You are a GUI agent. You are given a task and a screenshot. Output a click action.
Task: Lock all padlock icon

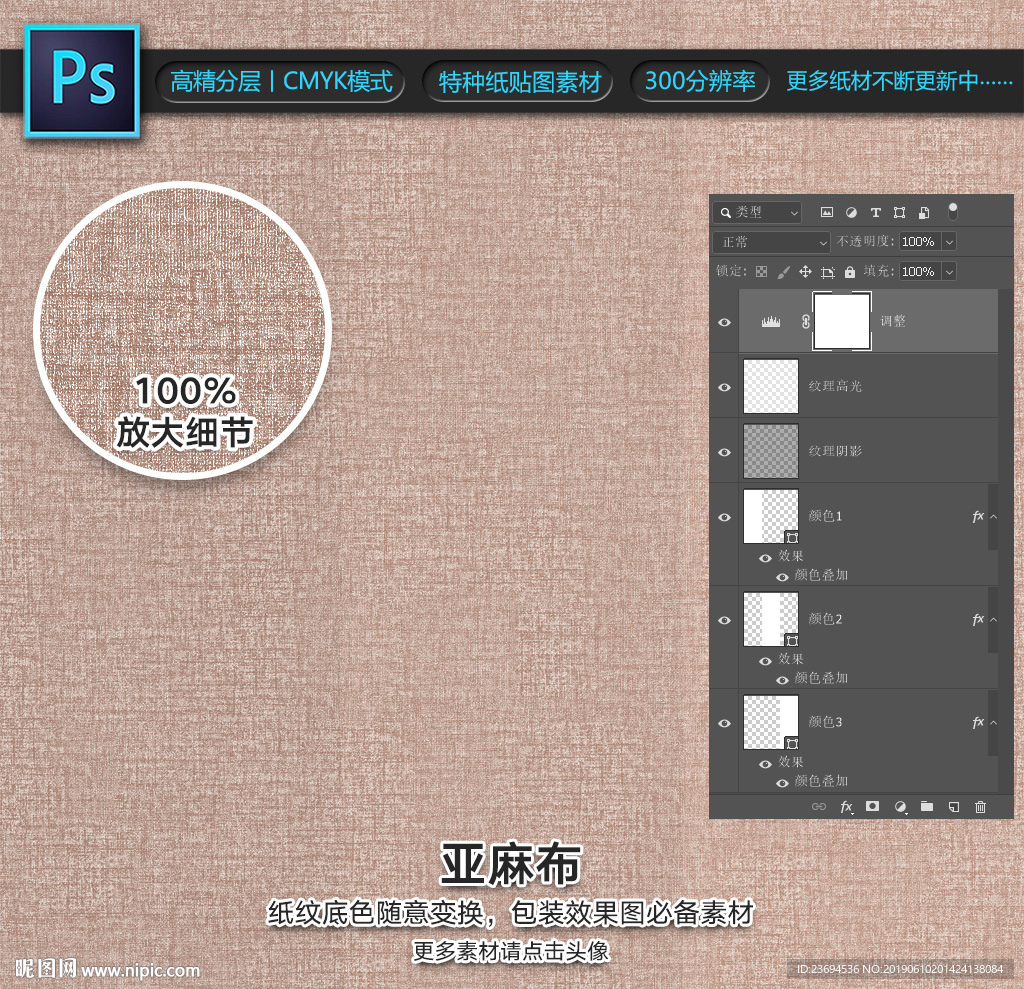coord(850,272)
